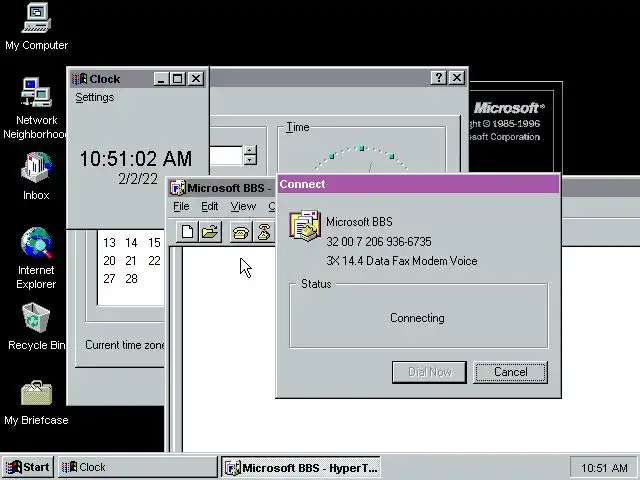
Task: Click the year spinner down arrow
Action: pyautogui.click(x=250, y=160)
